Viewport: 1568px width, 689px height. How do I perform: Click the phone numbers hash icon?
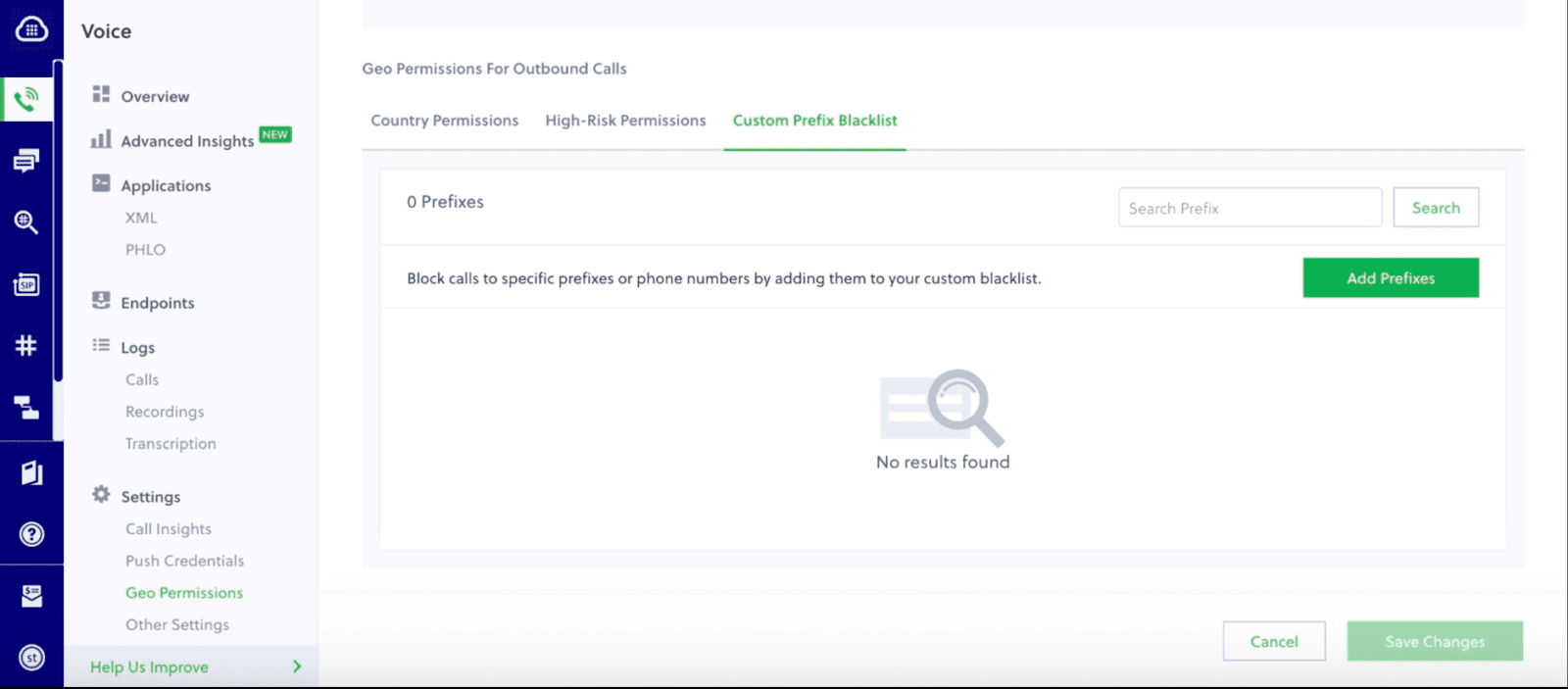point(26,345)
